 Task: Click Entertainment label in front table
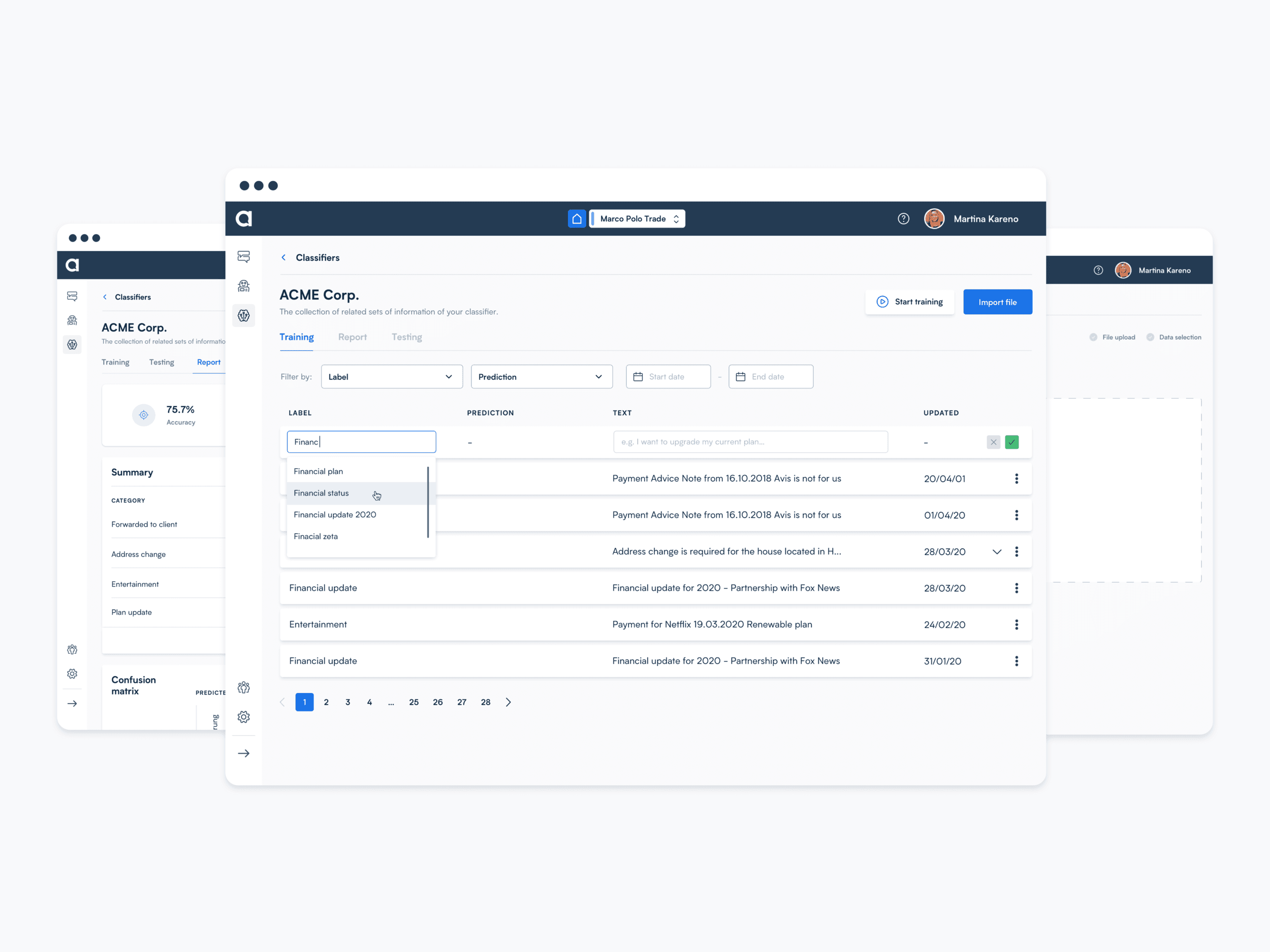click(x=318, y=625)
